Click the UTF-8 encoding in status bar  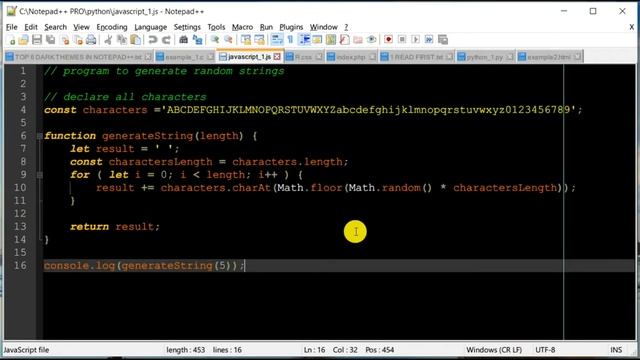click(x=545, y=350)
